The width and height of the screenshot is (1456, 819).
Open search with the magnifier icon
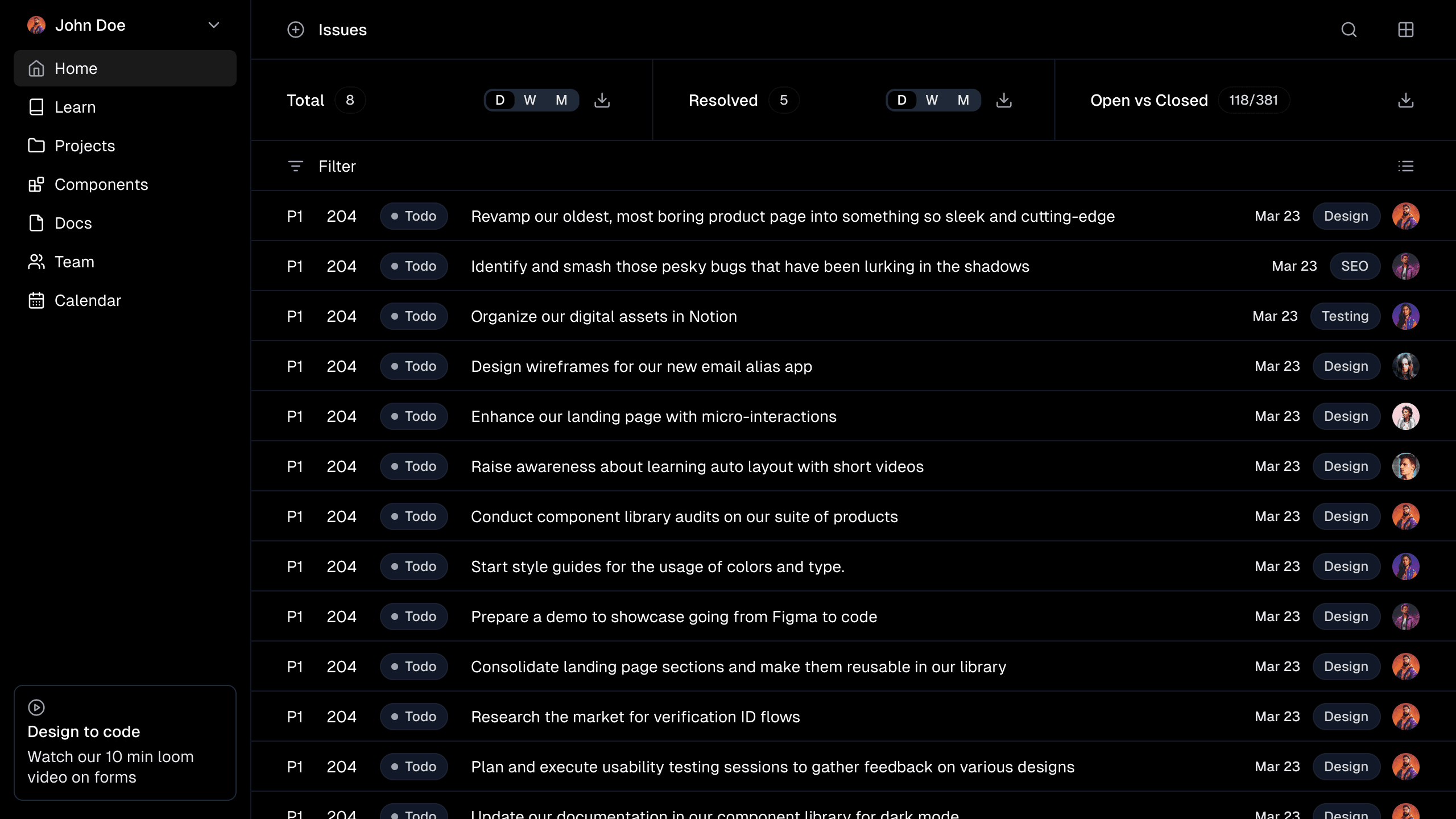coord(1349,30)
